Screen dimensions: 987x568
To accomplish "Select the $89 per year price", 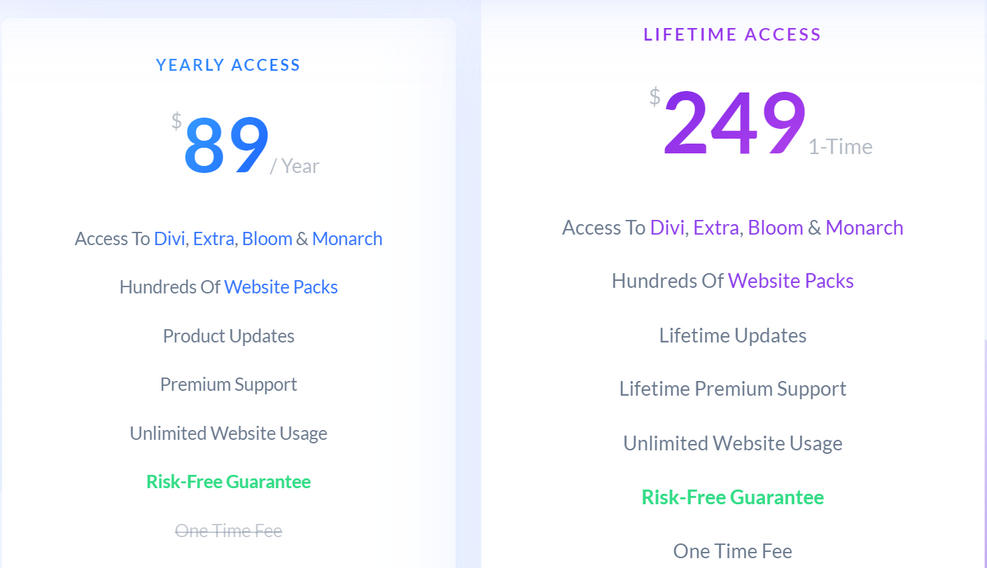I will [x=227, y=146].
